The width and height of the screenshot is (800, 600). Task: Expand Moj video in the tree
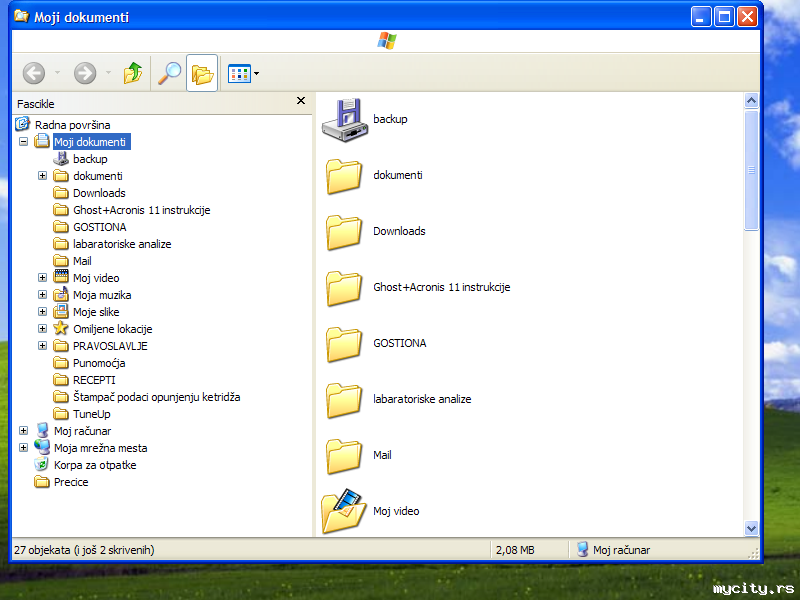pyautogui.click(x=42, y=278)
